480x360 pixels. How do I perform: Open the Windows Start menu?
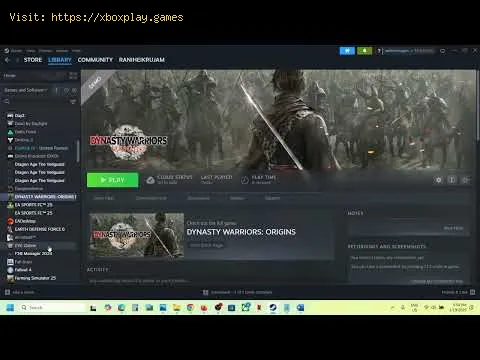[10, 307]
